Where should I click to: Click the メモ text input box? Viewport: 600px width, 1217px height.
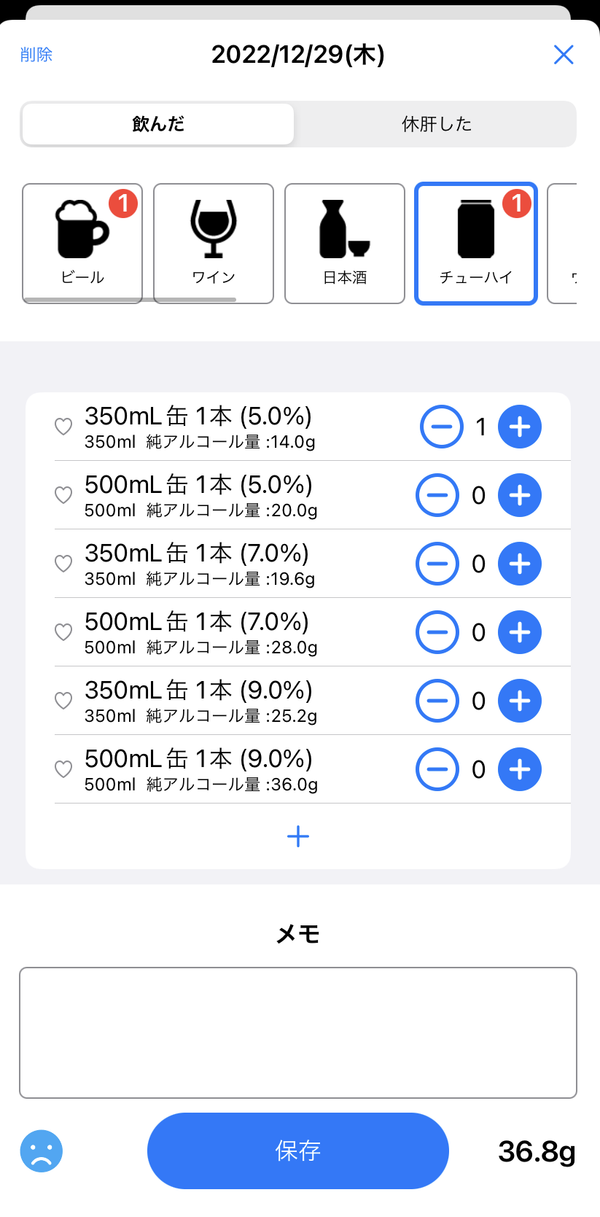[298, 1033]
